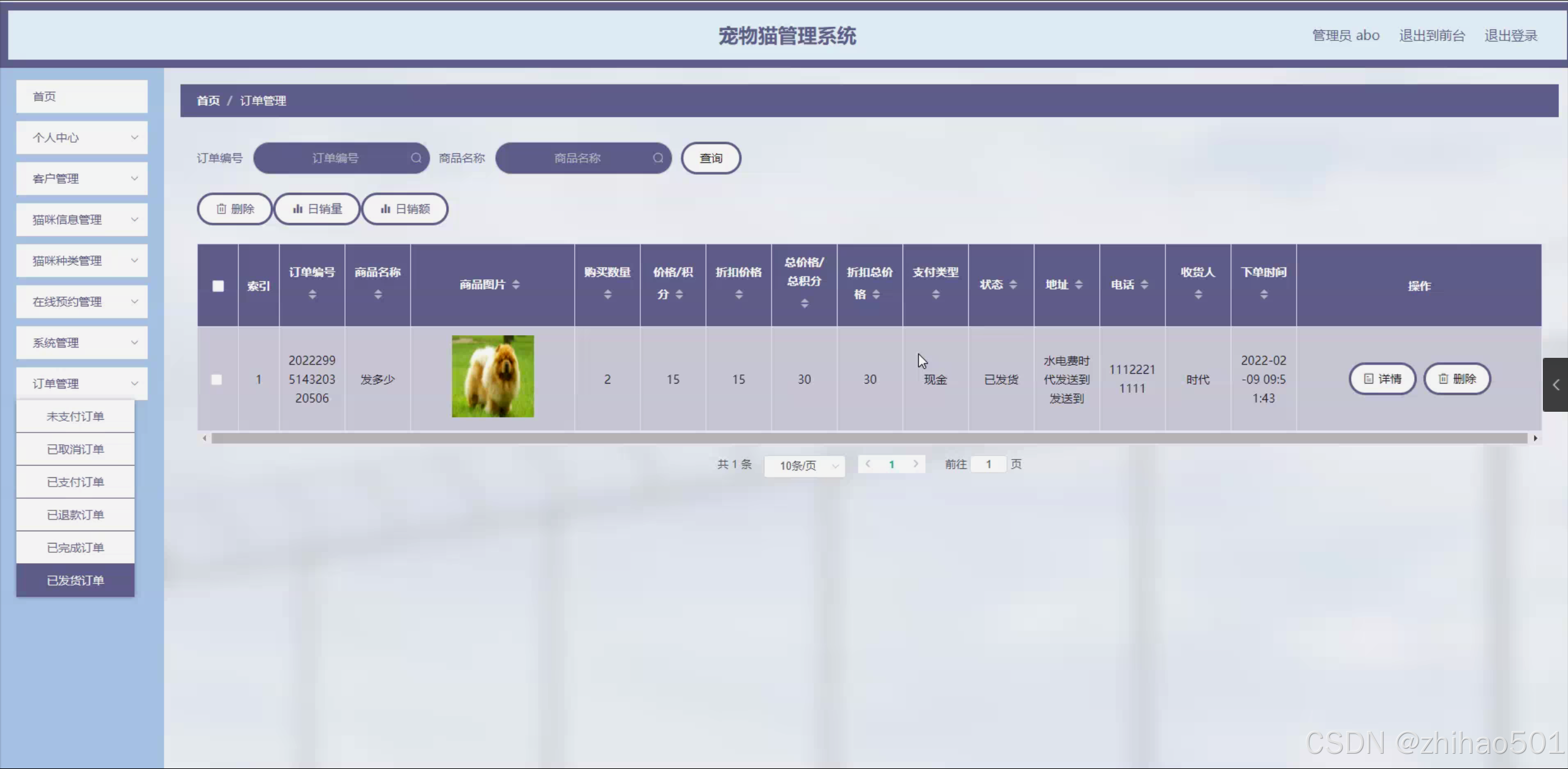Image resolution: width=1568 pixels, height=769 pixels.
Task: Select 未支付订单 in the submenu
Action: (75, 416)
